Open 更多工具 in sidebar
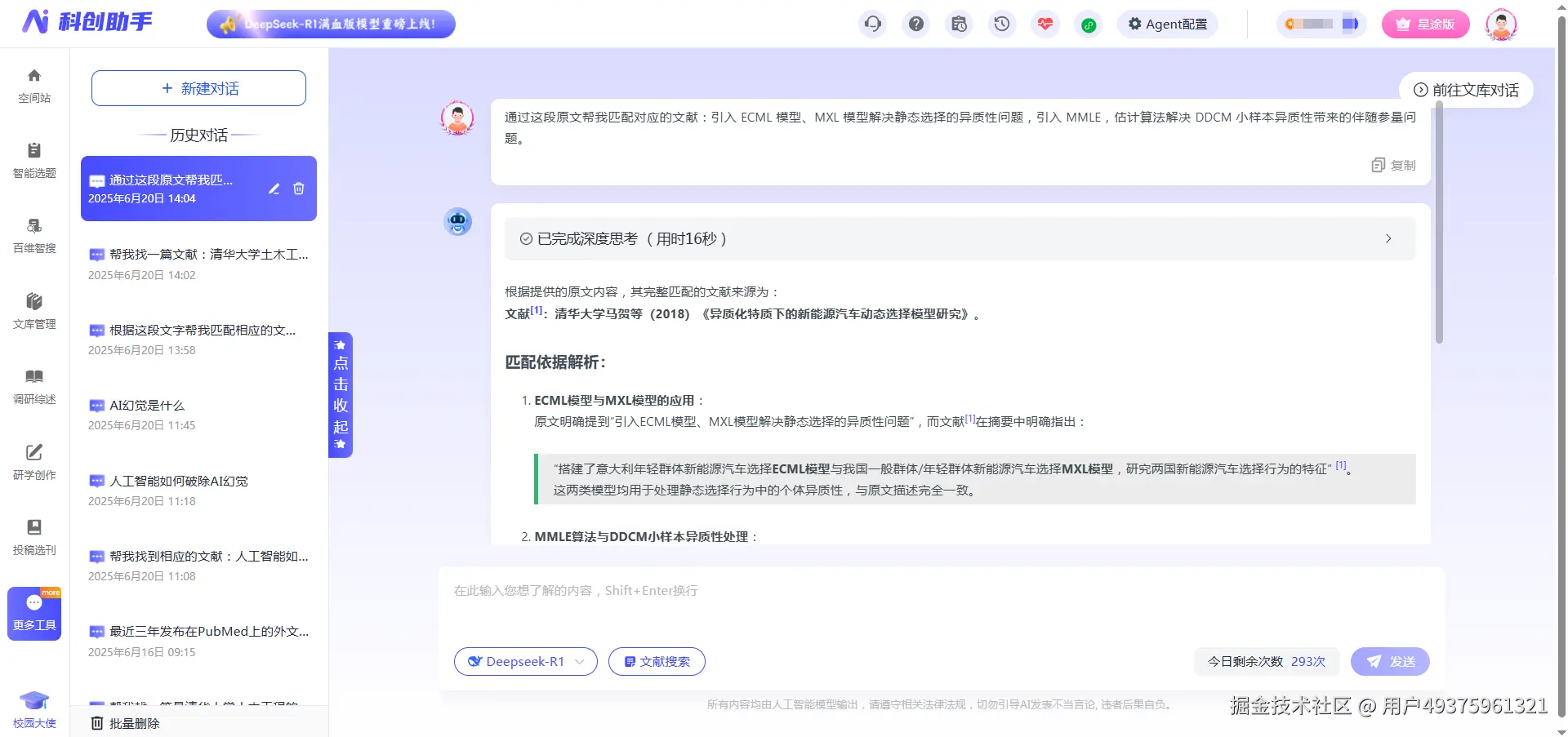The height and width of the screenshot is (737, 1568). (34, 614)
